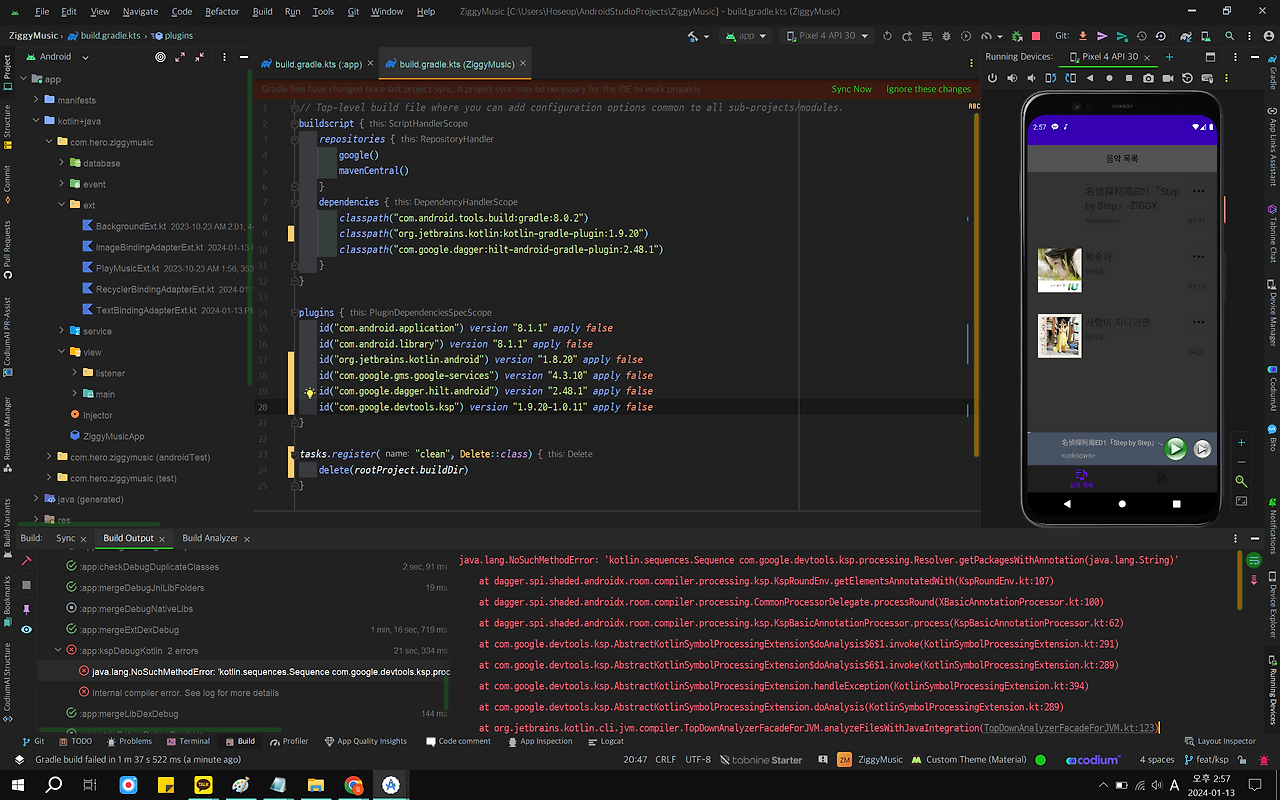Open the Pixel 4 API 30 device dropdown
The height and width of the screenshot is (800, 1280).
[826, 36]
